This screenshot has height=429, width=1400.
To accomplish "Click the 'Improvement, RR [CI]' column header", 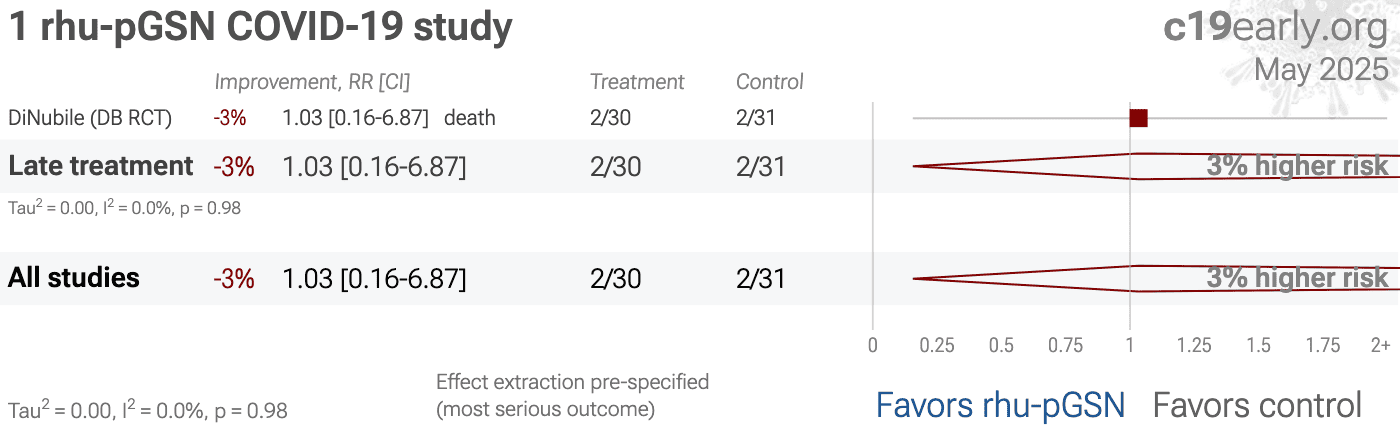I will (312, 82).
